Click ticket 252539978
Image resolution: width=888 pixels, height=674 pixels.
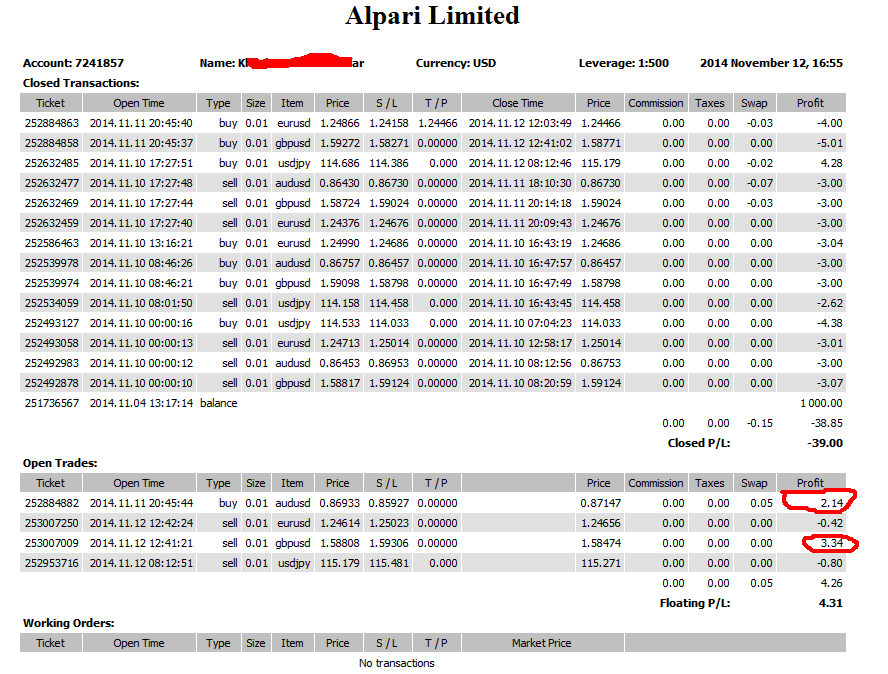coord(52,263)
